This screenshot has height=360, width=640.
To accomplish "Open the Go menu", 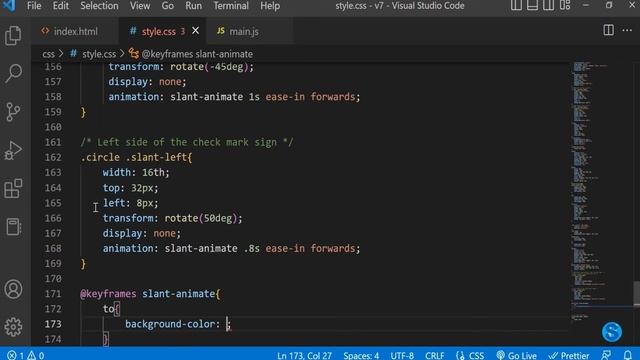I will tap(167, 6).
